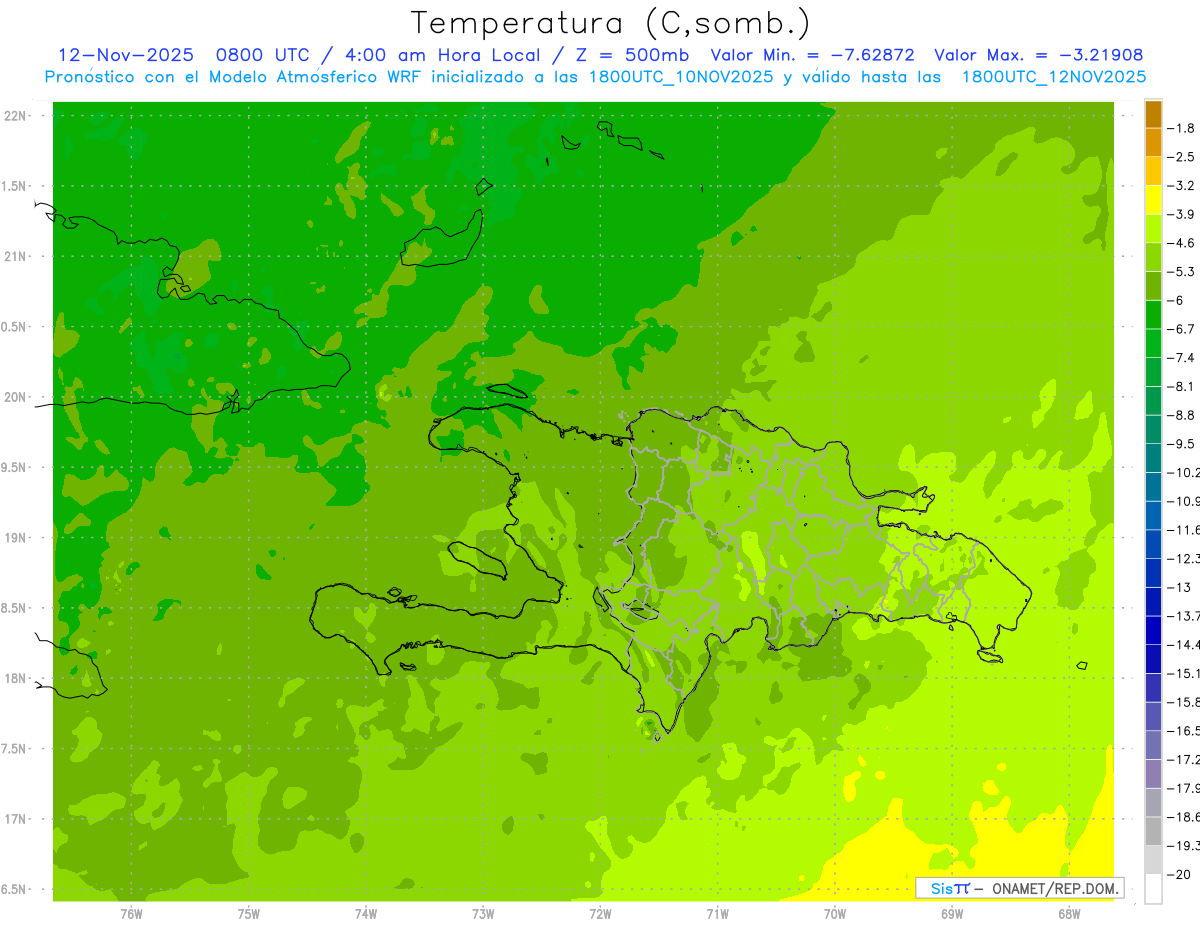Click the 18N latitude axis label

[16, 678]
